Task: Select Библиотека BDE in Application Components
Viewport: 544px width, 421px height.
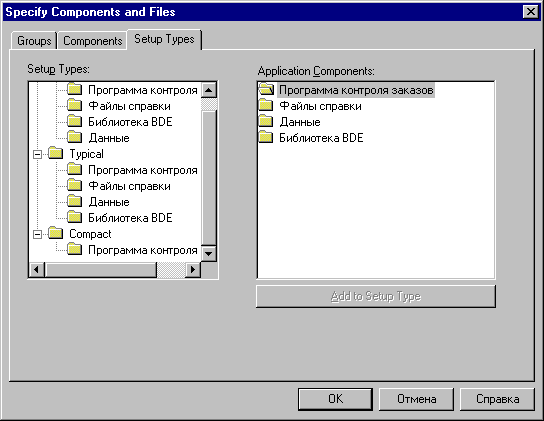Action: tap(321, 138)
